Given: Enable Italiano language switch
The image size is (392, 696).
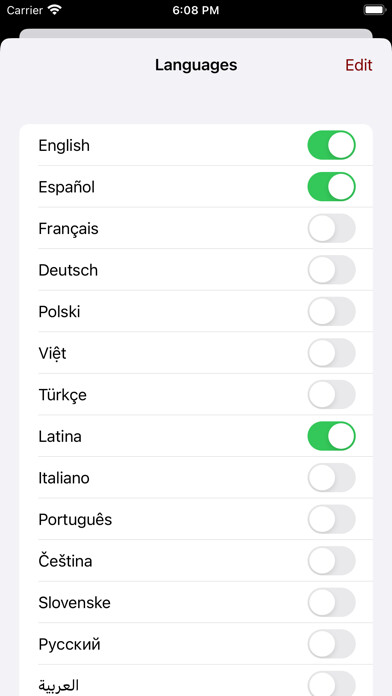Looking at the screenshot, I should [x=332, y=478].
